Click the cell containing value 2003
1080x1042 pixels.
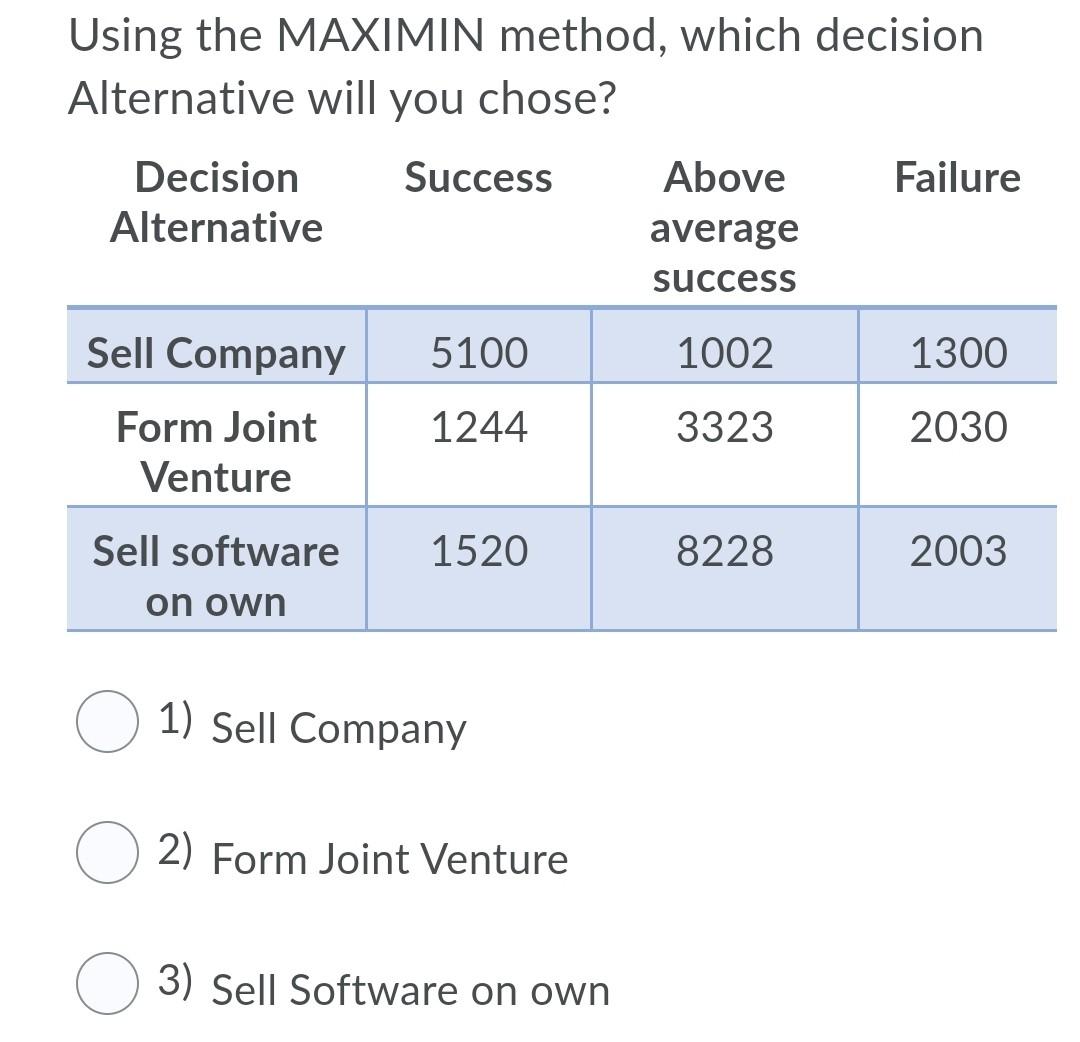coord(959,551)
